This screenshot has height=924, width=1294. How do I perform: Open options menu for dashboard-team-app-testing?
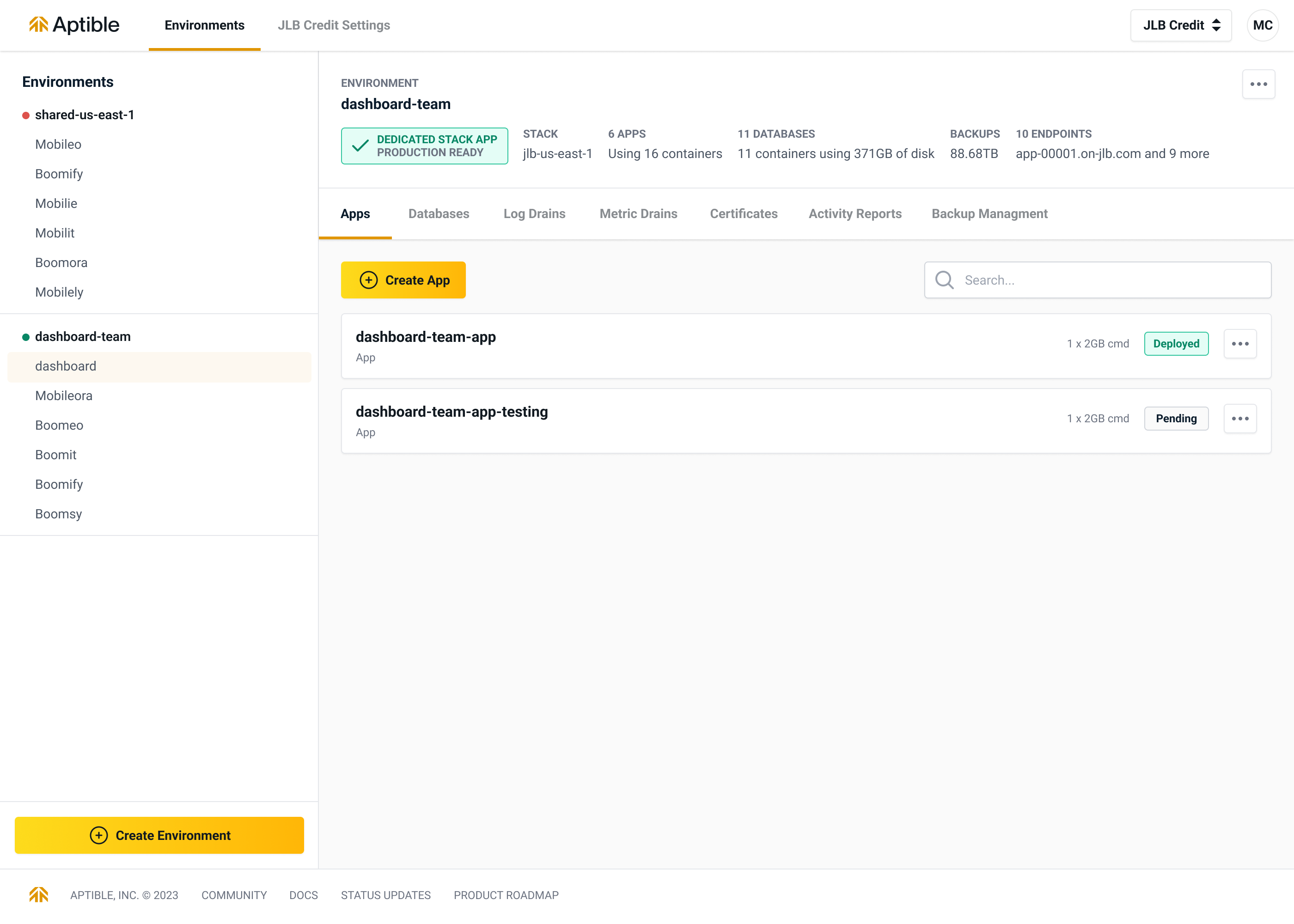[x=1240, y=419]
